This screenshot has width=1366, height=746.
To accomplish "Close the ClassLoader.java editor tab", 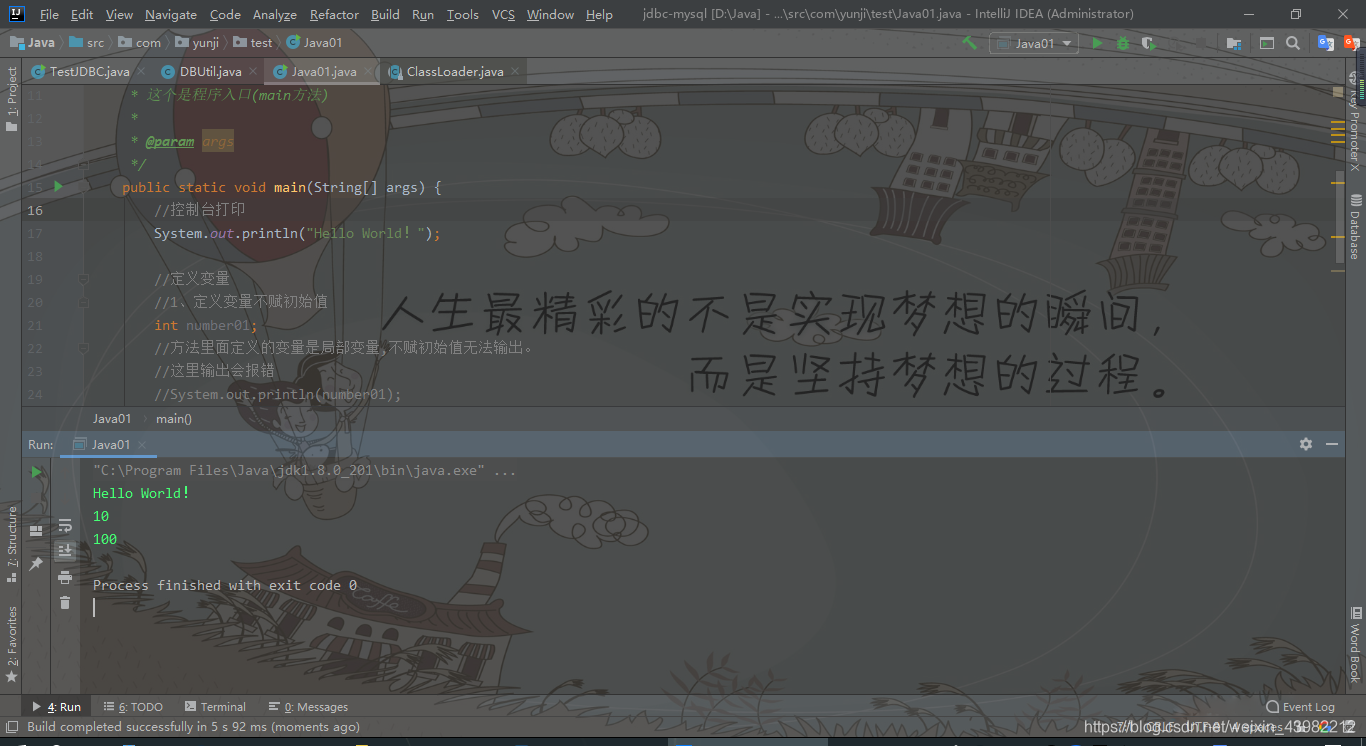I will [515, 71].
